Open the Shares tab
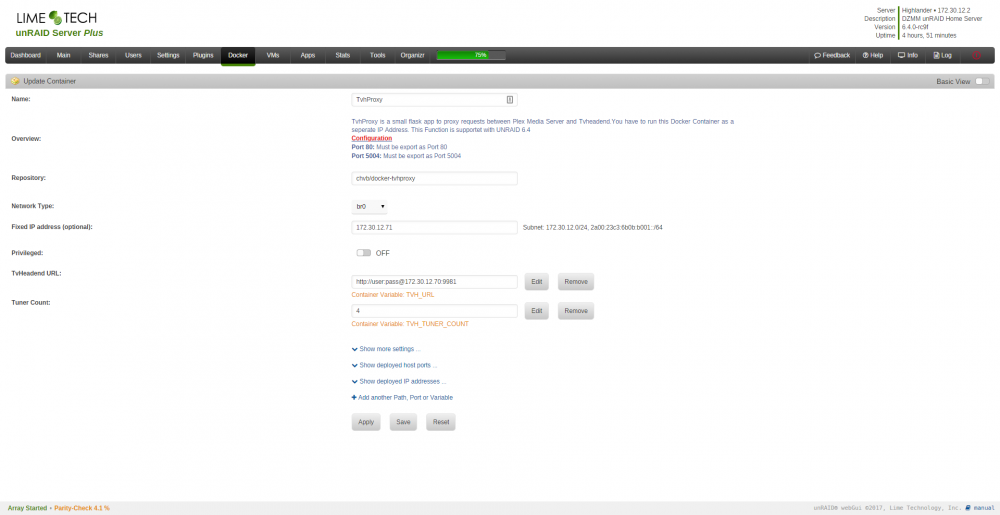Viewport: 1000px width, 515px height. click(x=98, y=55)
